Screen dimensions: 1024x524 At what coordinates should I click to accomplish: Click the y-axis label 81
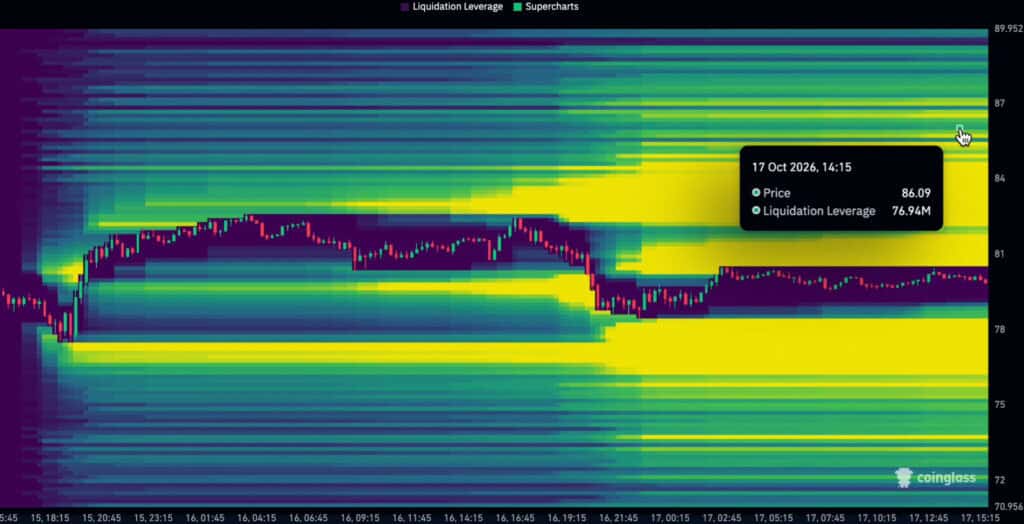tap(999, 254)
